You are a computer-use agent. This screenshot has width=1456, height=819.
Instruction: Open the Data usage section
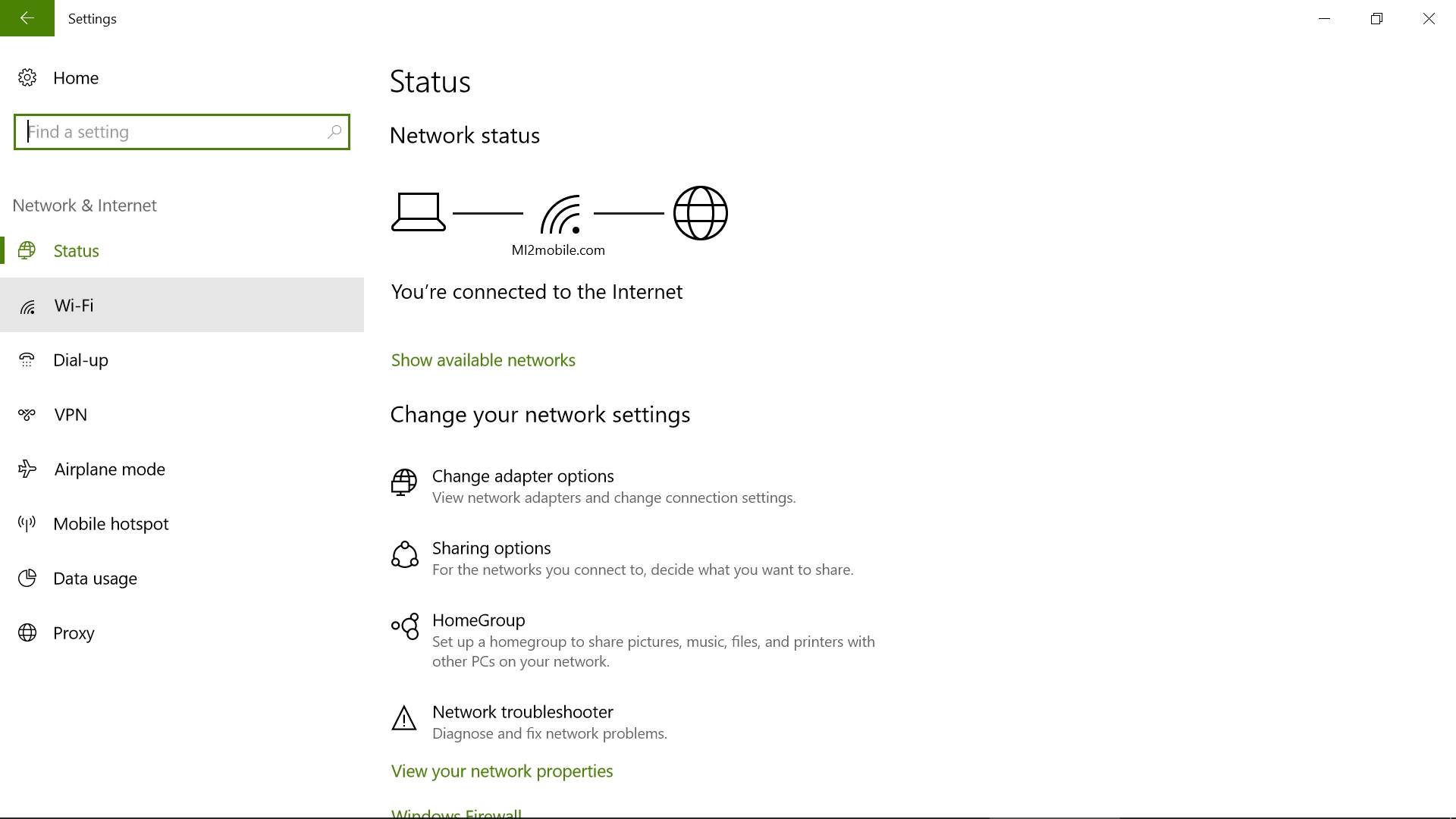95,579
